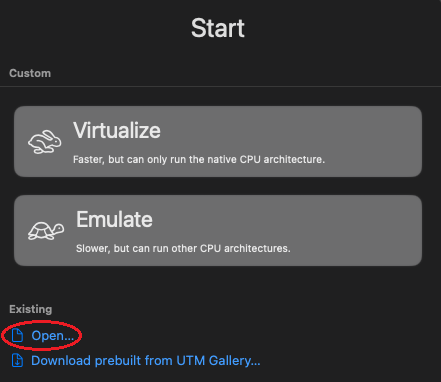Open an existing virtual machine via Open...

(x=53, y=335)
